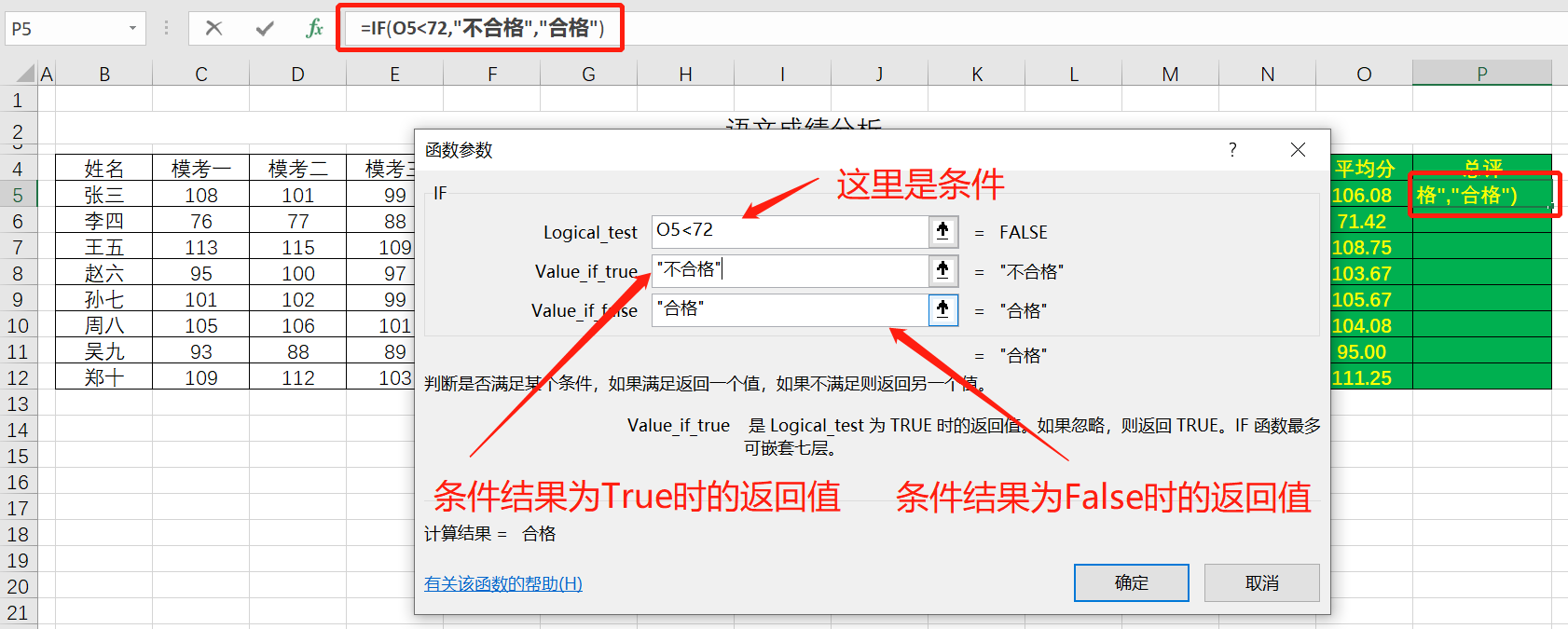Select row 12 header

[x=18, y=377]
